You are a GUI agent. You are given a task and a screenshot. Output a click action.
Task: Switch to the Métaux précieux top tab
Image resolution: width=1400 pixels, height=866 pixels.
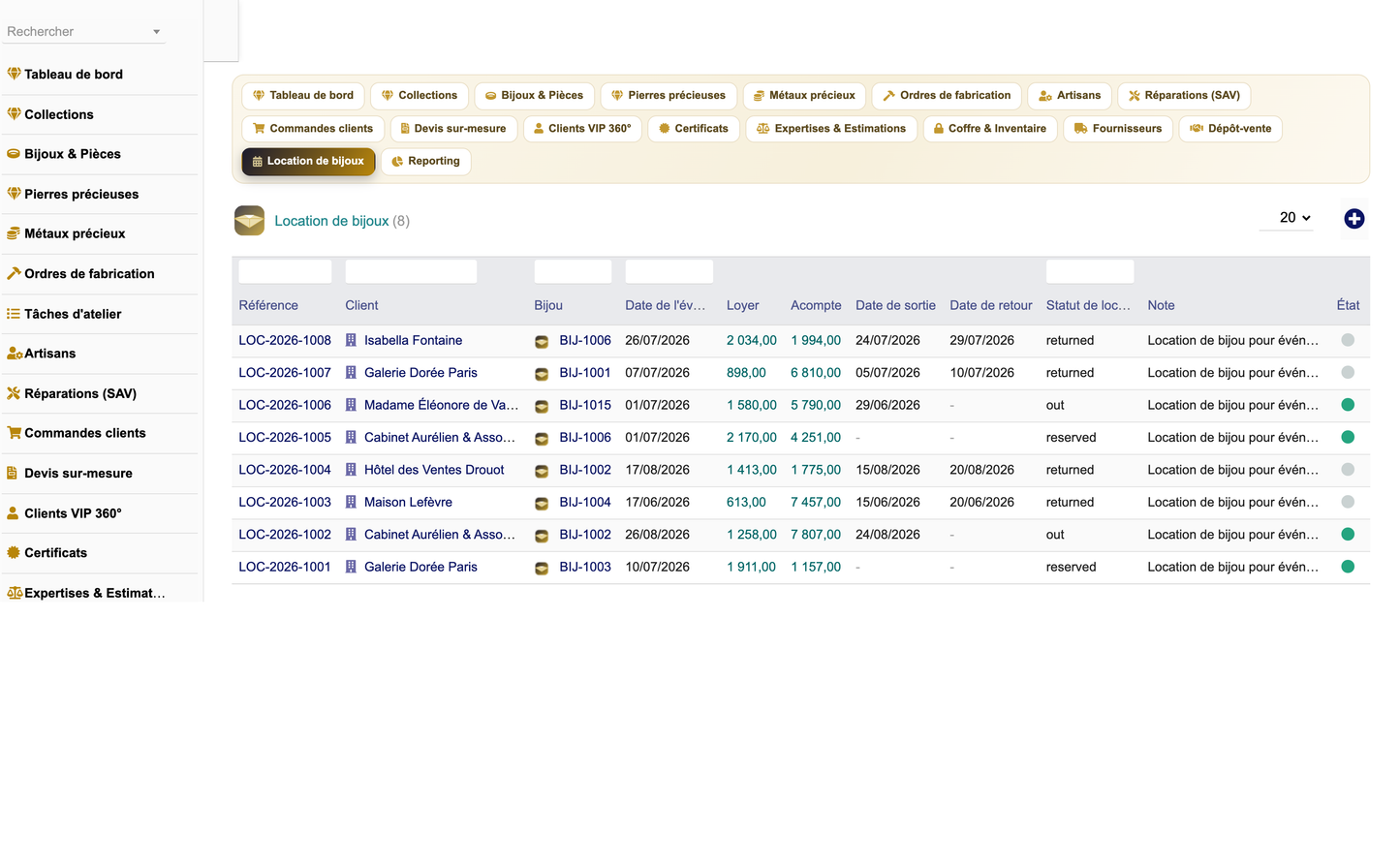(x=804, y=96)
